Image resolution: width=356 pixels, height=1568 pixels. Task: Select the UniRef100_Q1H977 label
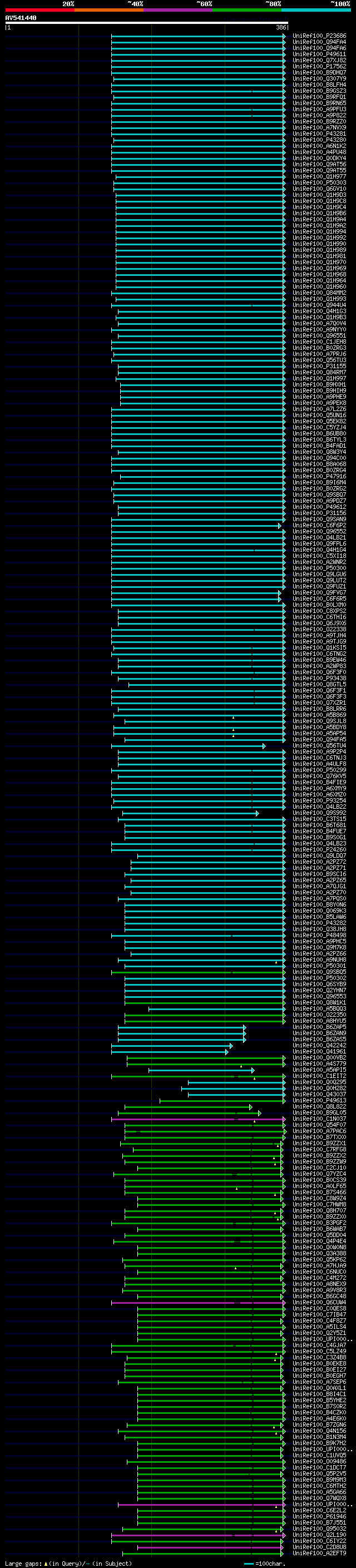(x=319, y=176)
